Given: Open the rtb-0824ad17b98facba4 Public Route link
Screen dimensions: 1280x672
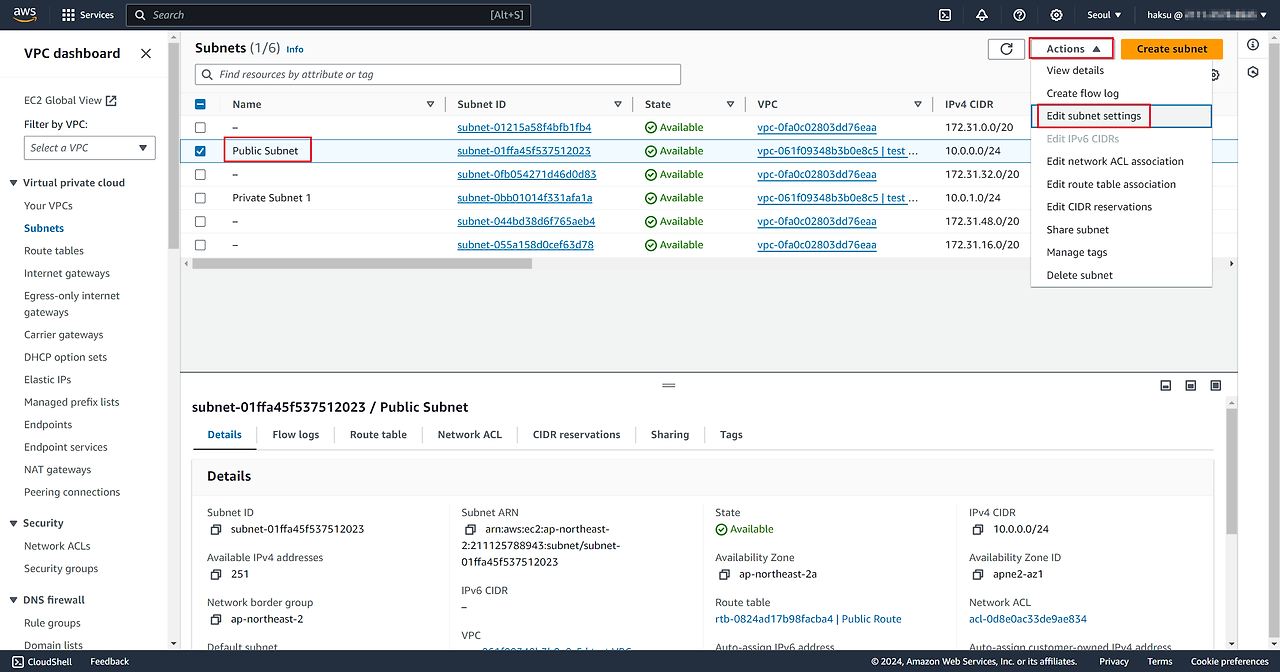Looking at the screenshot, I should [x=808, y=619].
